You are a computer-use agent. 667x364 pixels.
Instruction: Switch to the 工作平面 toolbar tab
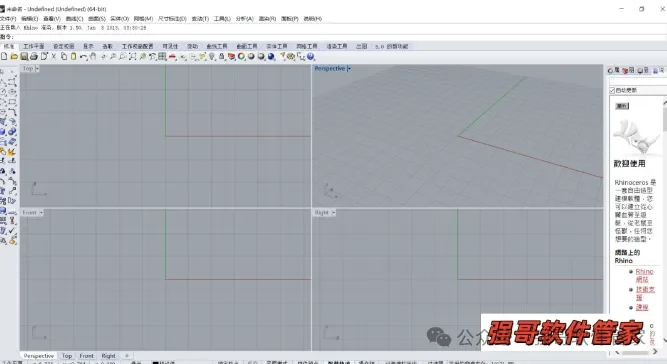[x=34, y=46]
